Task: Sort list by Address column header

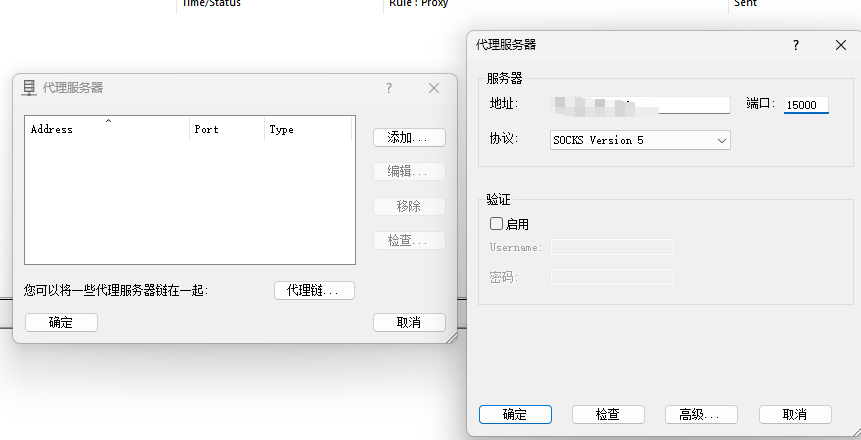Action: pyautogui.click(x=107, y=129)
